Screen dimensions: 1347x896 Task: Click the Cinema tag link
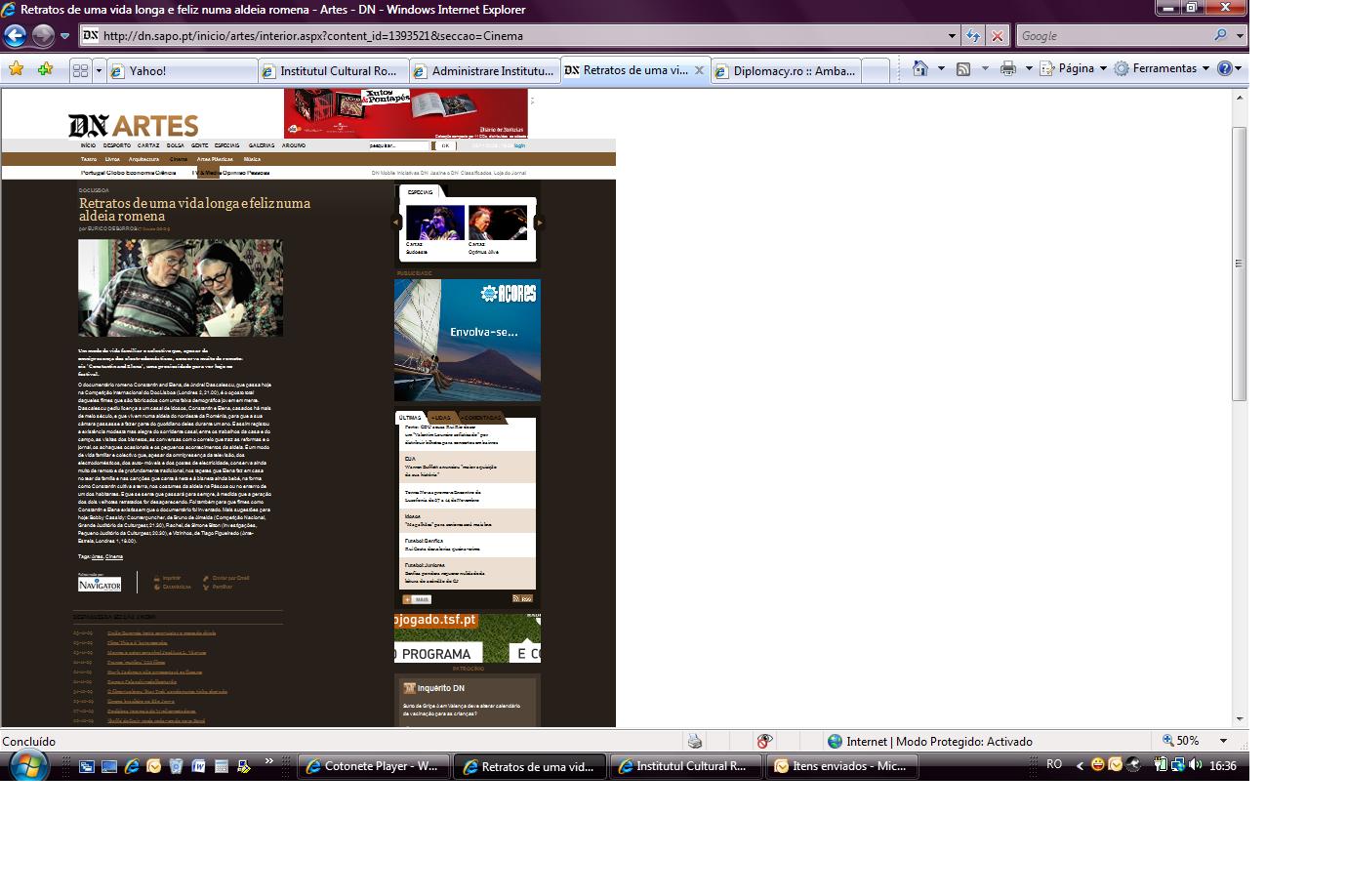click(114, 556)
